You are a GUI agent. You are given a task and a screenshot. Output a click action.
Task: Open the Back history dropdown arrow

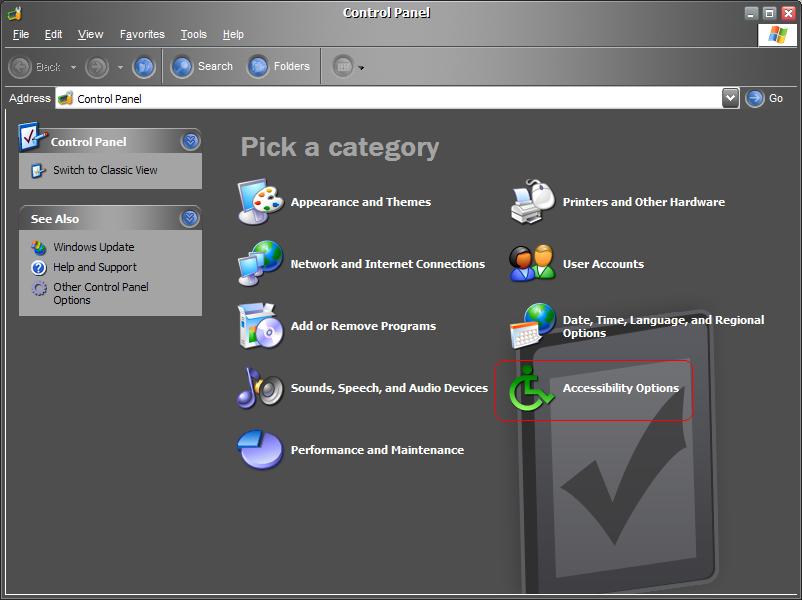(73, 67)
